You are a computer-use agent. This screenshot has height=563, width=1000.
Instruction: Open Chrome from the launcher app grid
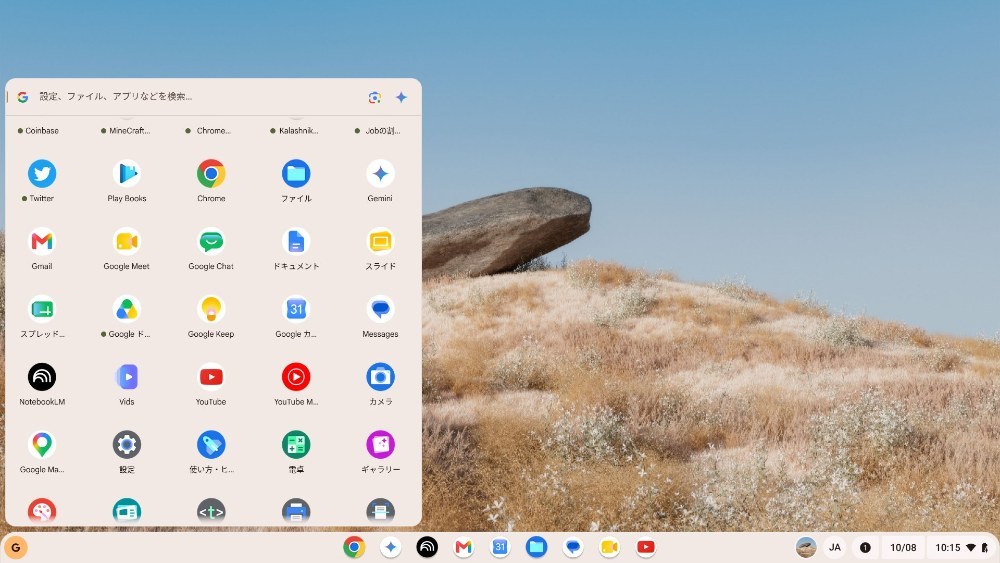pyautogui.click(x=211, y=173)
